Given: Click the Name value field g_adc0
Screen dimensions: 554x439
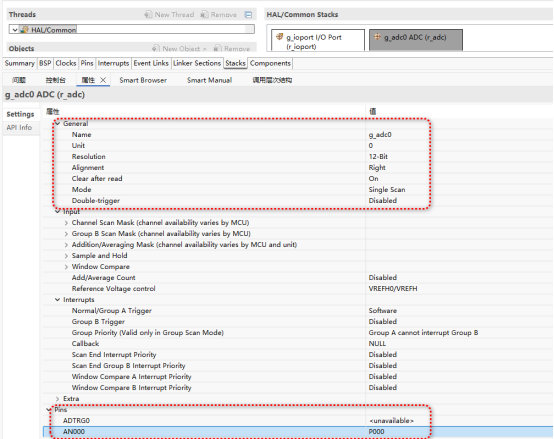Looking at the screenshot, I should pos(380,135).
